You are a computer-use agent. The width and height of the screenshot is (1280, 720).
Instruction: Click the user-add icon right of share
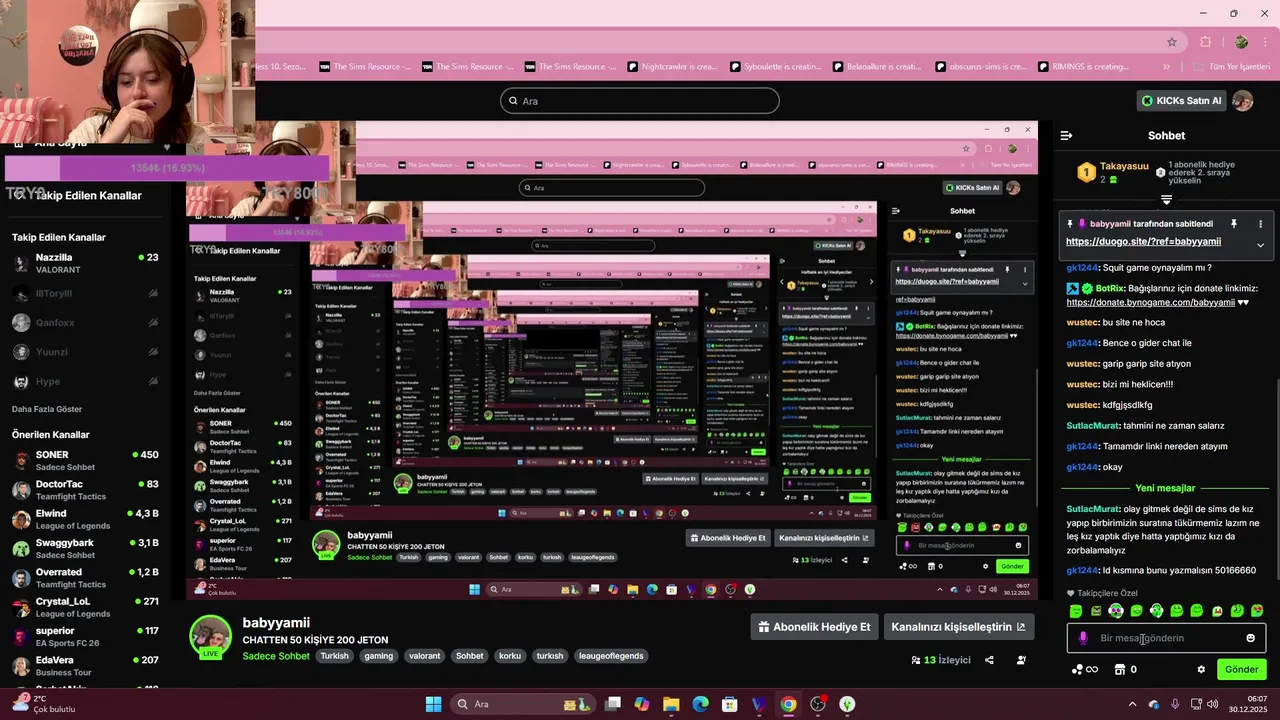click(1021, 660)
